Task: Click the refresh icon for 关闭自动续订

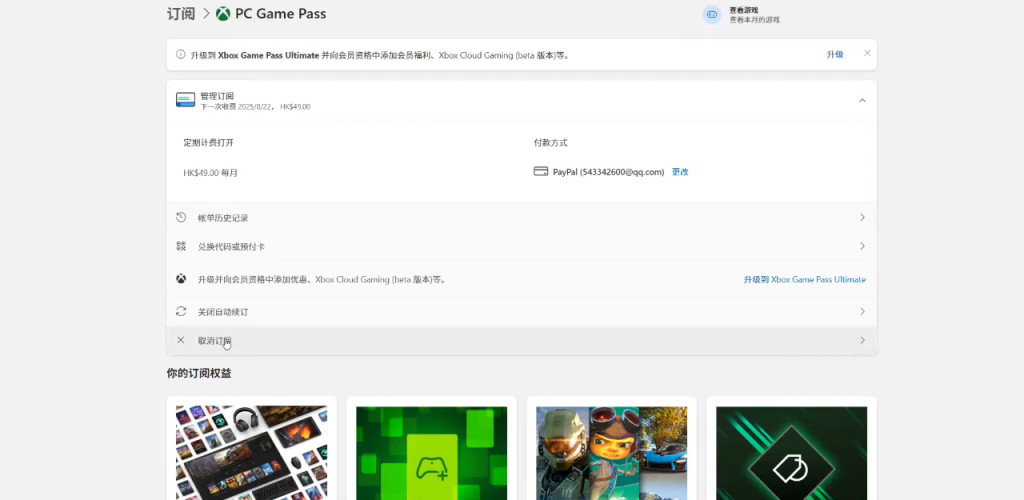Action: 181,311
